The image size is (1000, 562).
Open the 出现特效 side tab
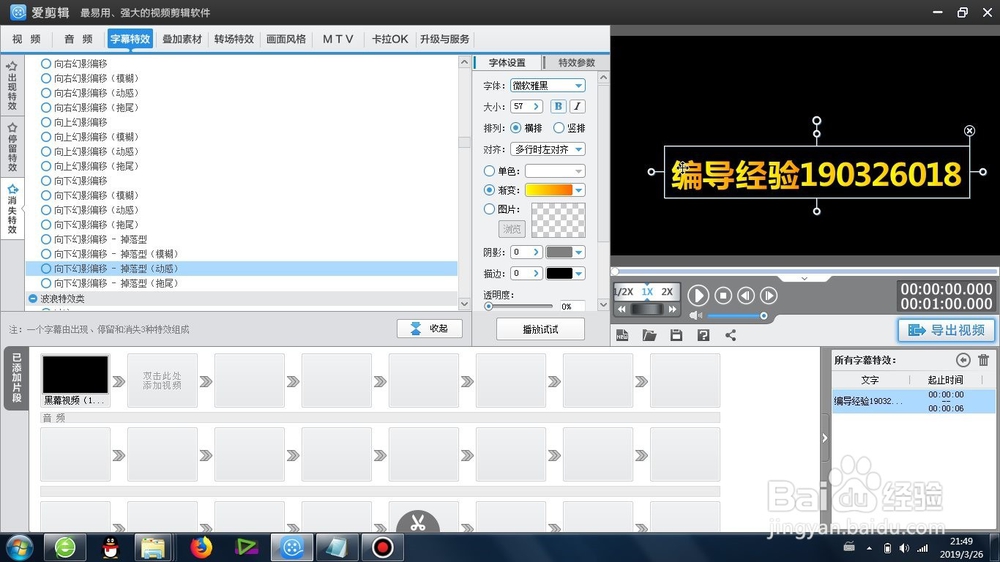(x=12, y=85)
